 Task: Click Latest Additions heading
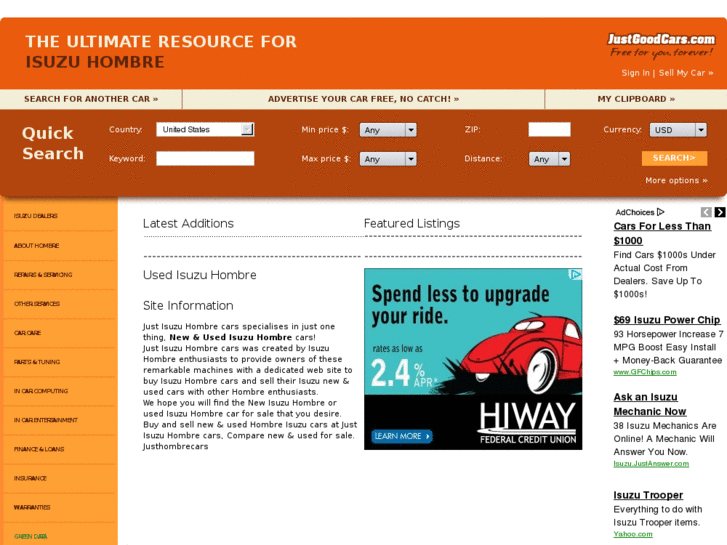click(x=188, y=224)
